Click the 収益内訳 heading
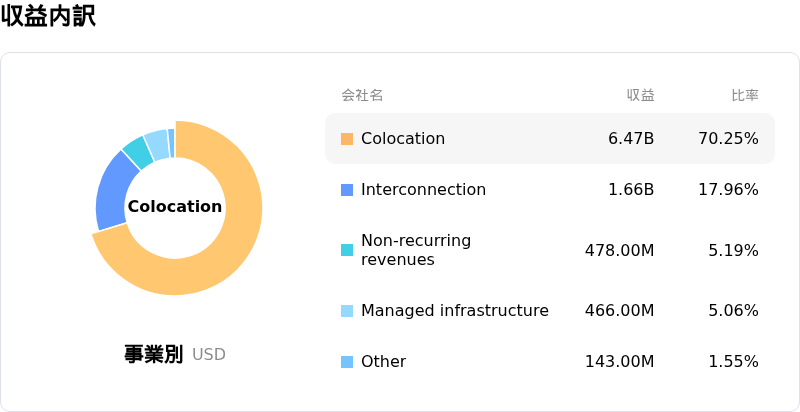The height and width of the screenshot is (412, 800). [48, 17]
